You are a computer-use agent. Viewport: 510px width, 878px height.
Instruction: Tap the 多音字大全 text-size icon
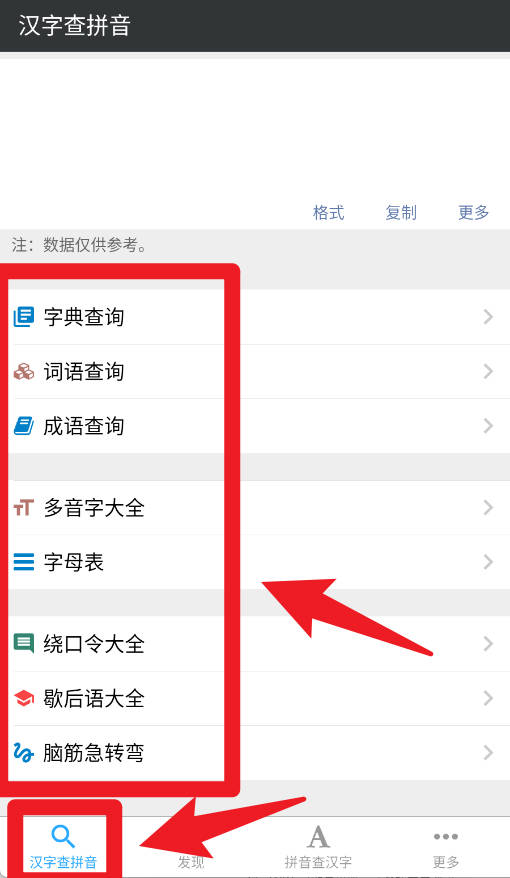24,508
